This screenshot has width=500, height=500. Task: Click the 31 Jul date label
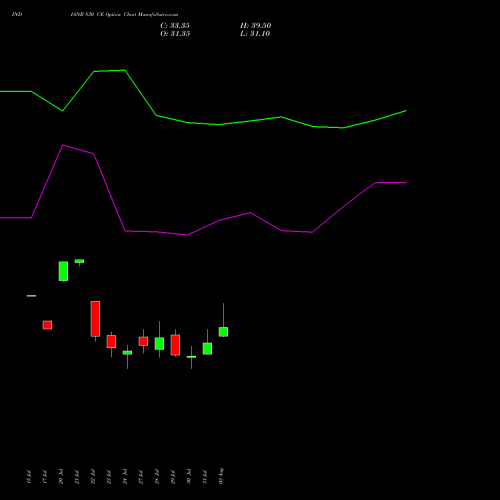coord(205,477)
